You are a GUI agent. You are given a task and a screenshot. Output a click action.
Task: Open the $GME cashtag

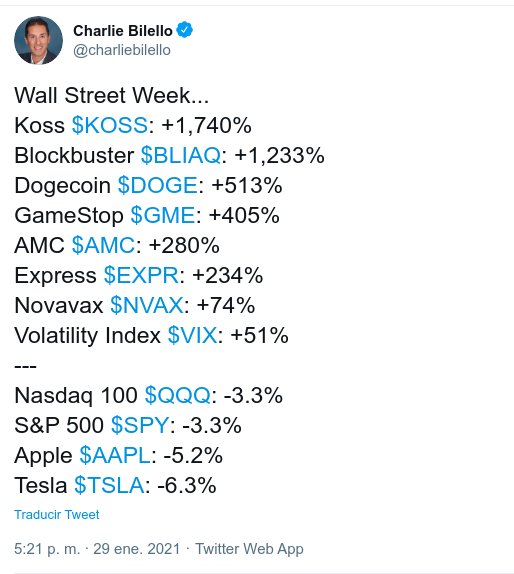pyautogui.click(x=163, y=215)
